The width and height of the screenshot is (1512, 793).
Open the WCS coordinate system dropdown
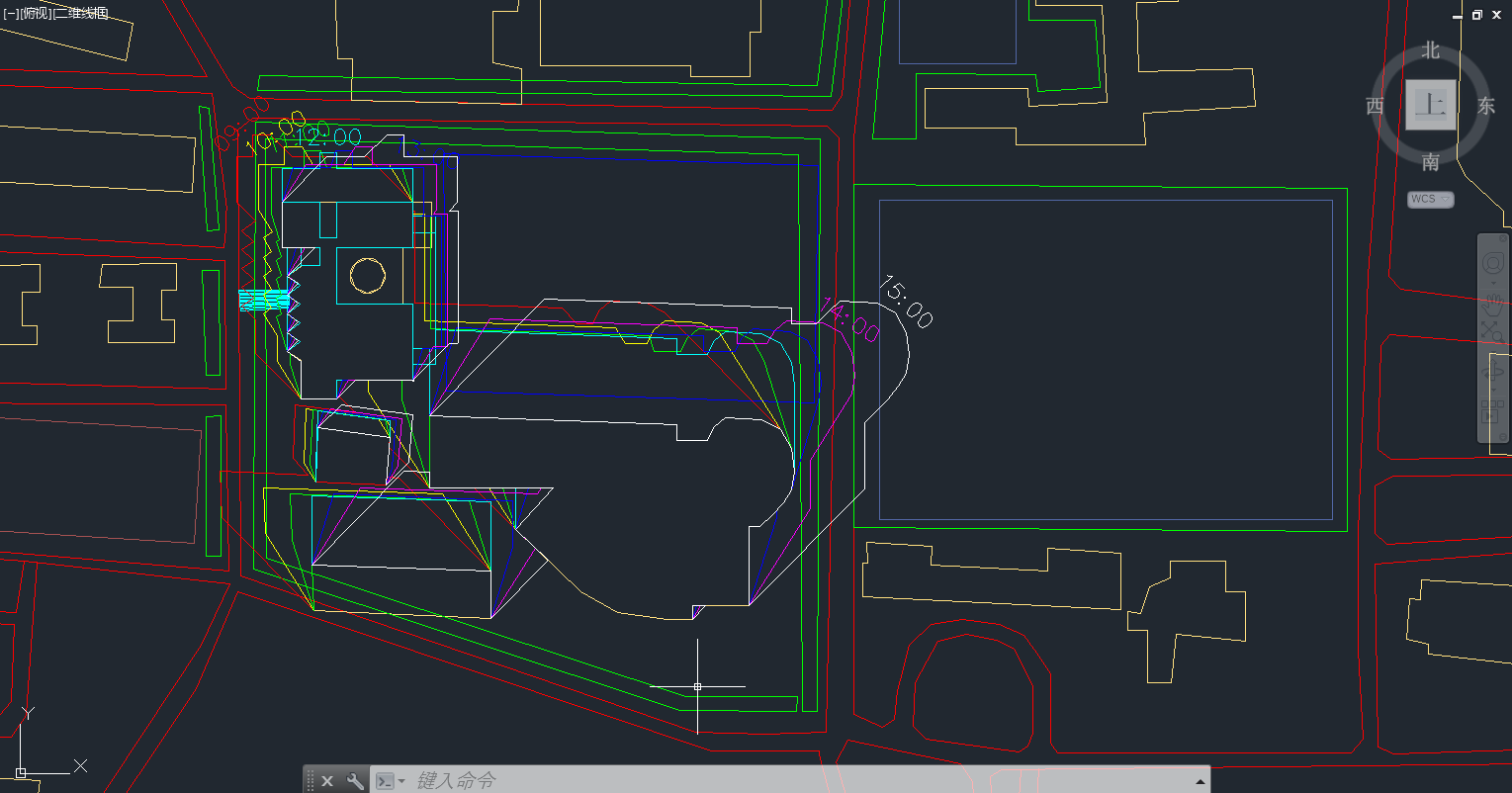point(1430,200)
